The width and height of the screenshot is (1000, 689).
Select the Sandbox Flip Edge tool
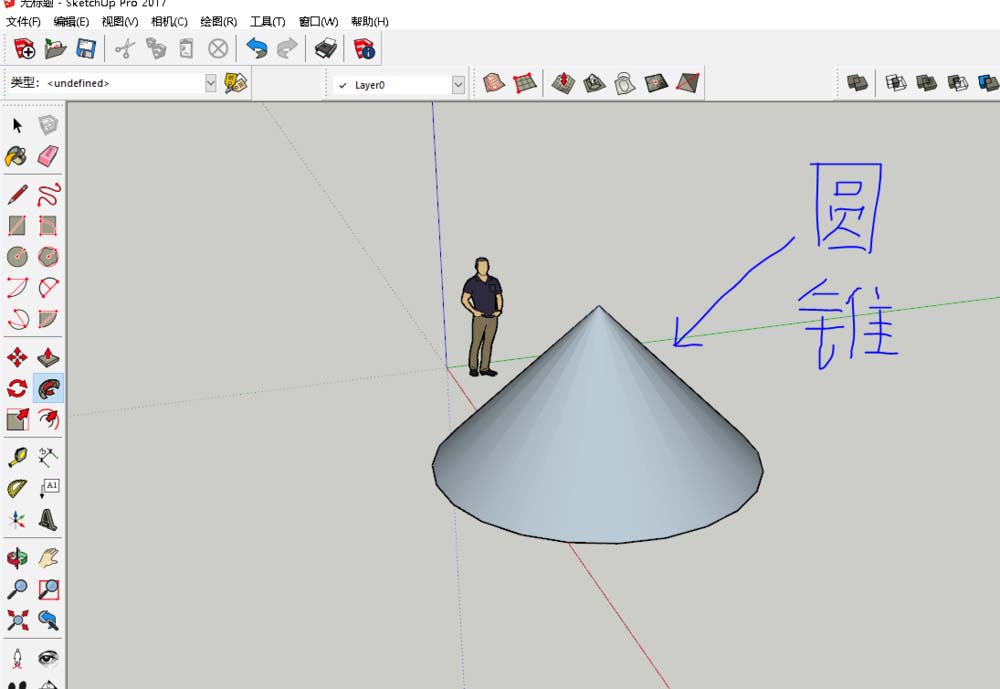tap(688, 83)
